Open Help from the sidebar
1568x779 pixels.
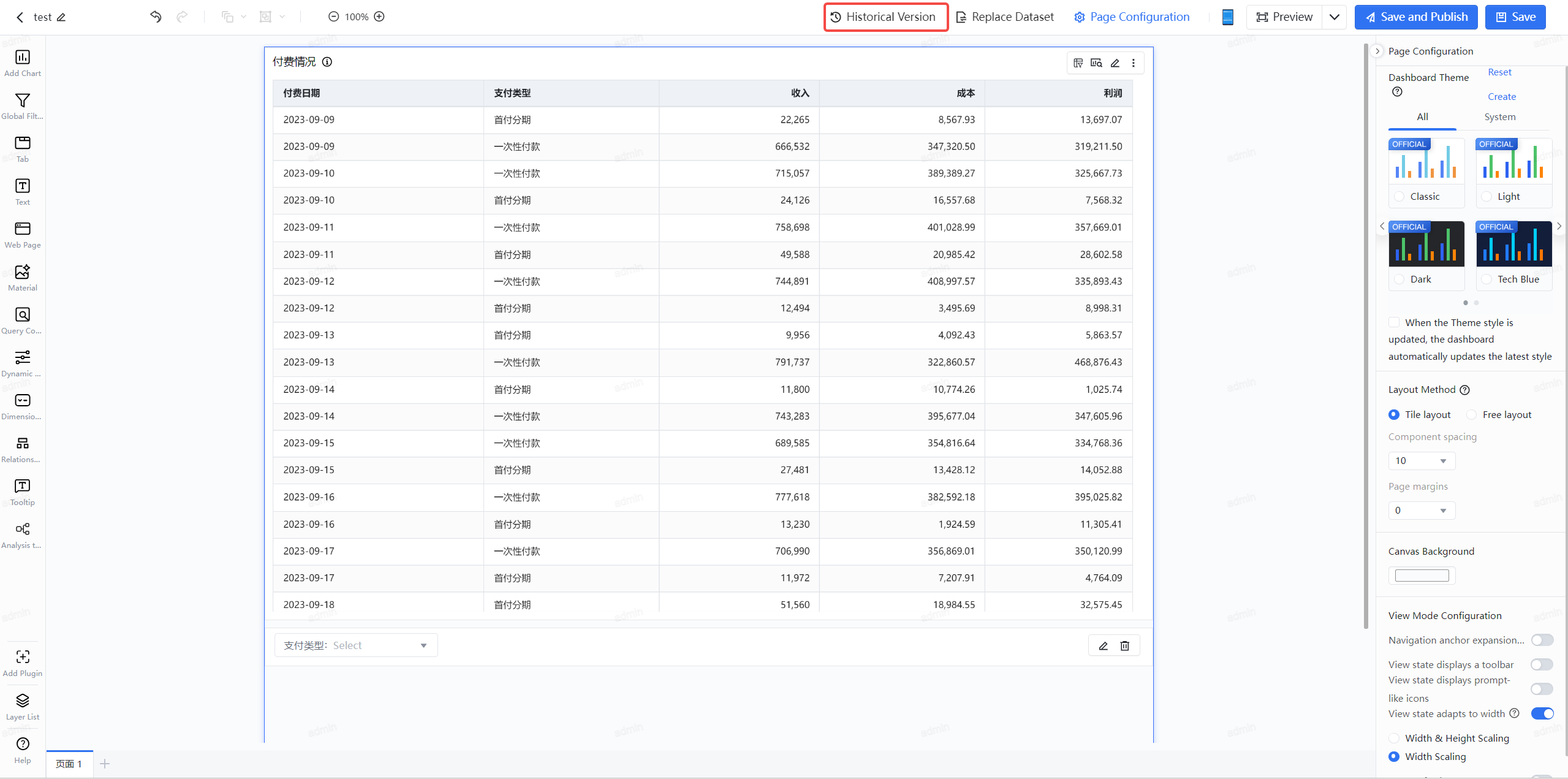click(x=23, y=750)
